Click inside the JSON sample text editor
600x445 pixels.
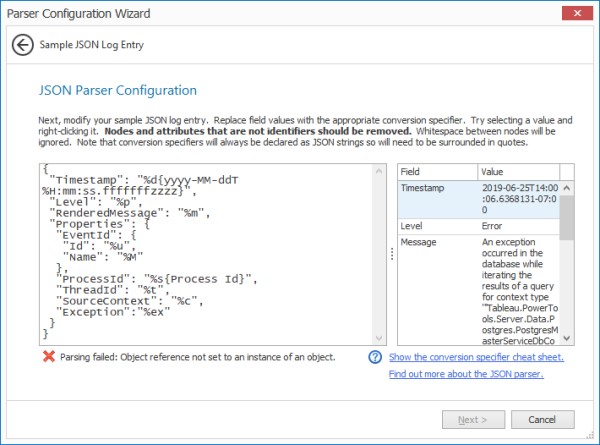(x=207, y=254)
